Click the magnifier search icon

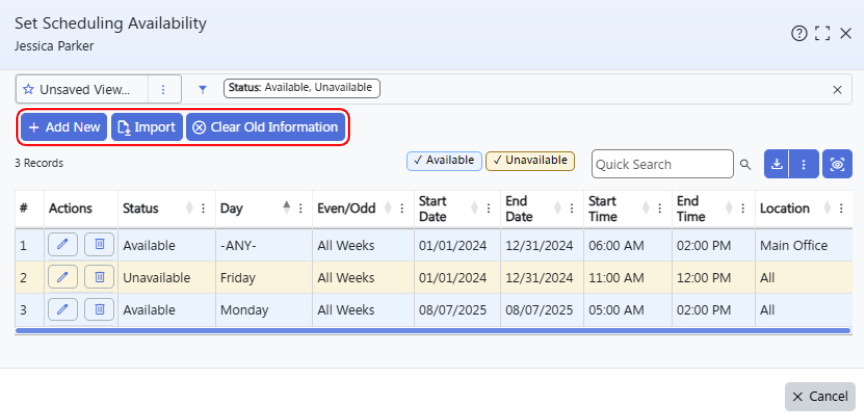pos(745,164)
